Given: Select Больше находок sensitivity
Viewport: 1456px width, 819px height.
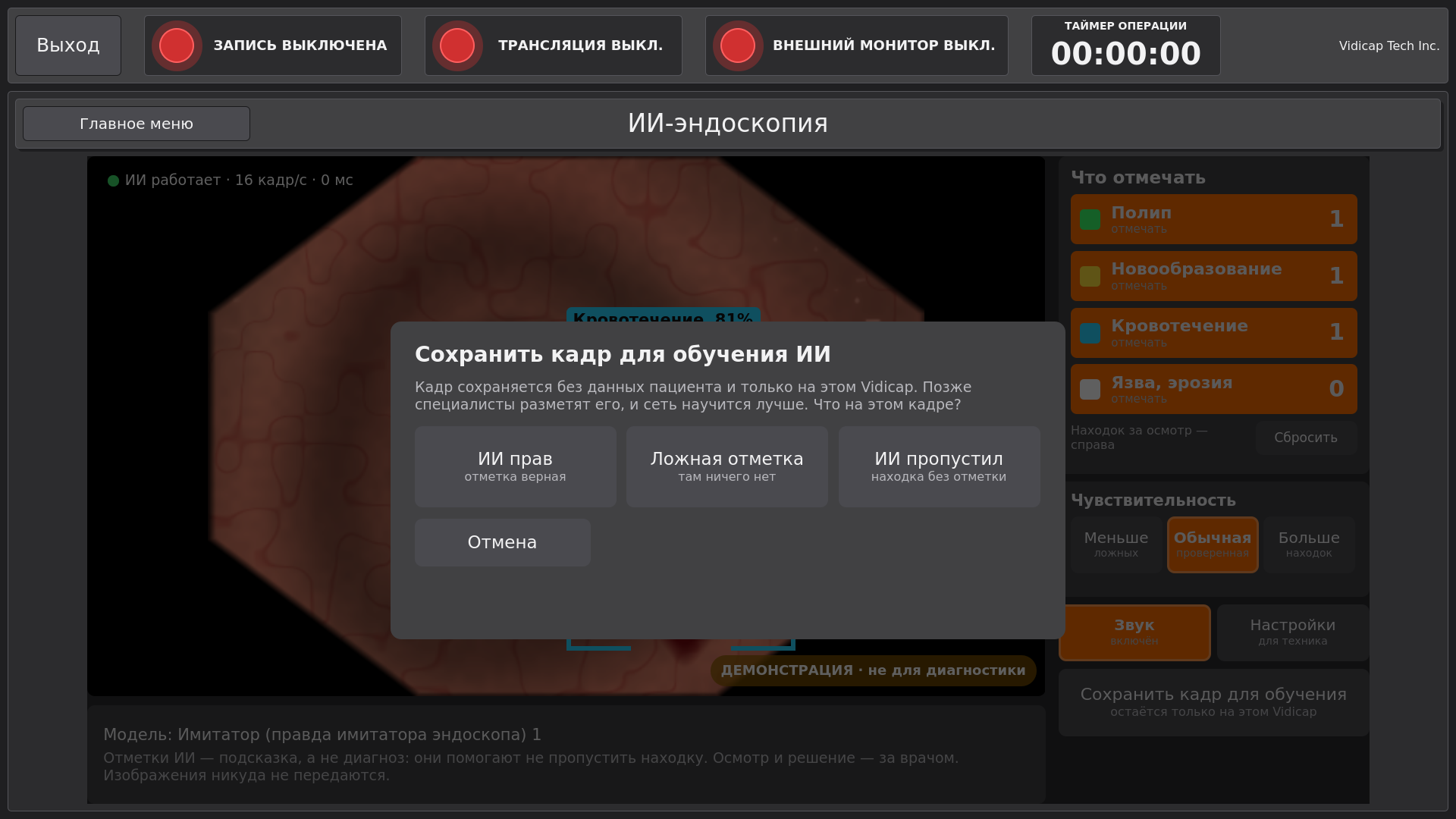Looking at the screenshot, I should [x=1309, y=544].
